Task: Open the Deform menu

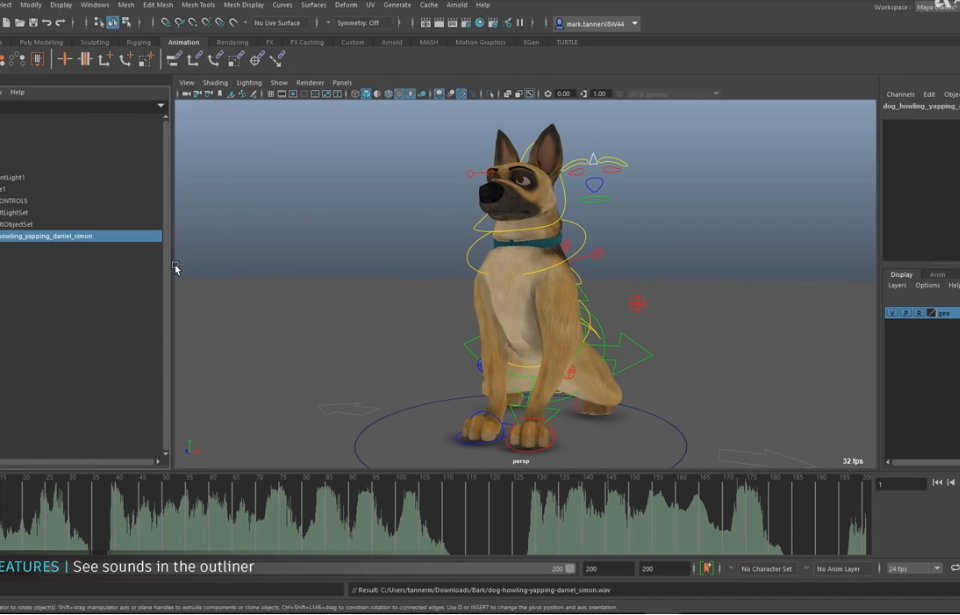Action: coord(345,5)
